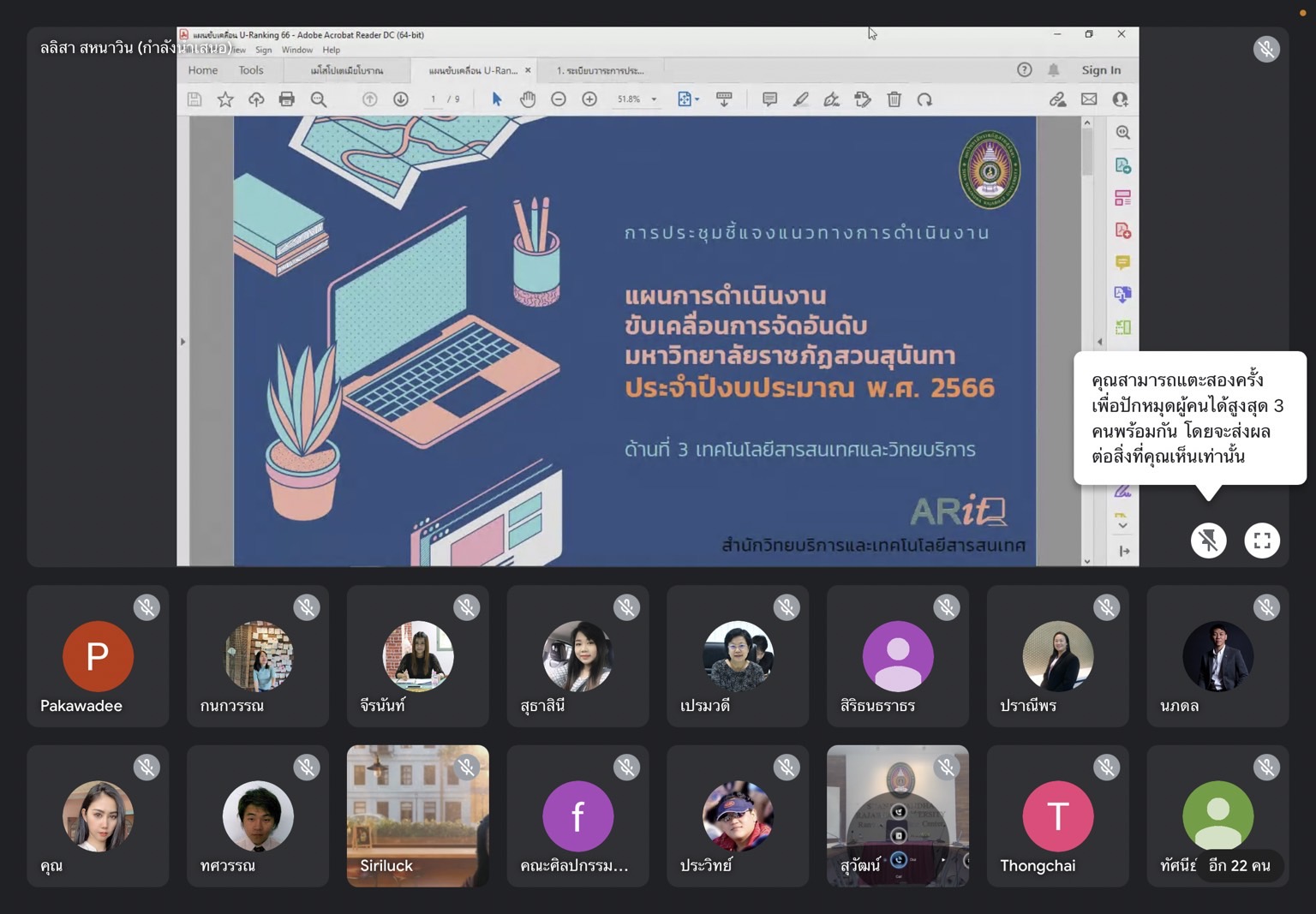This screenshot has width=1316, height=914.
Task: Unpin the shared presentation tile
Action: pos(1208,541)
